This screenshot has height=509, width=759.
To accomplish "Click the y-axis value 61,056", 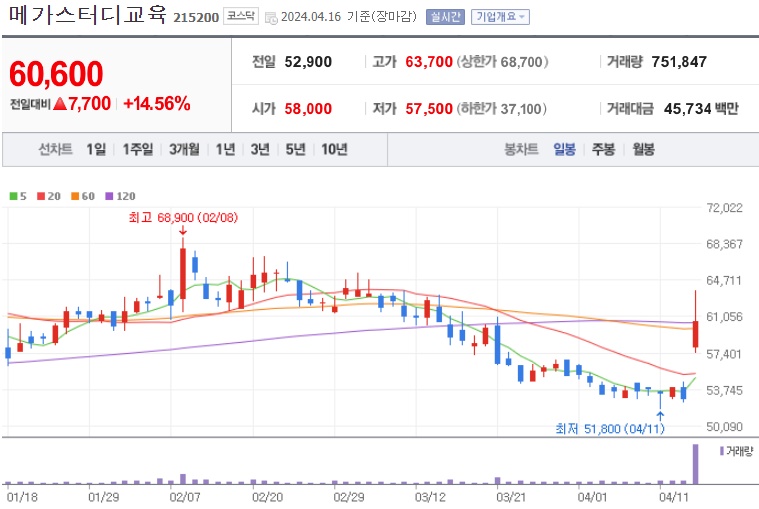I will click(724, 317).
